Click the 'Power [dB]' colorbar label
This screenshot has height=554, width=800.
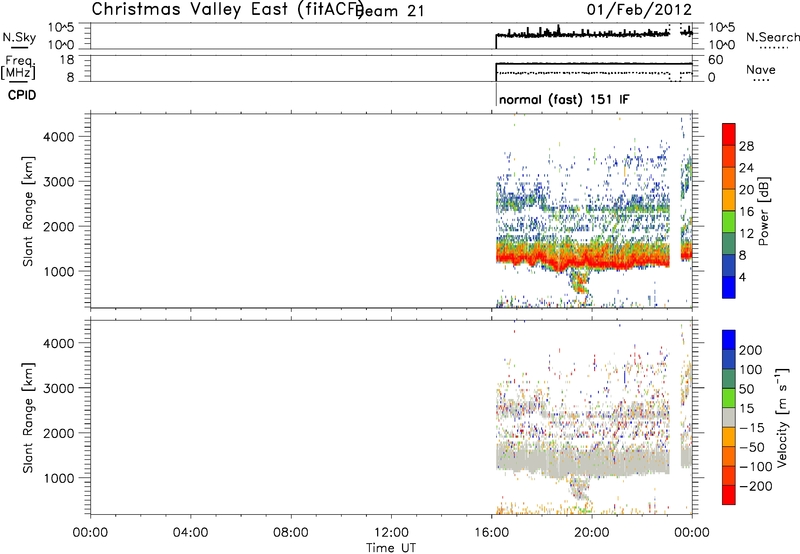coord(763,211)
